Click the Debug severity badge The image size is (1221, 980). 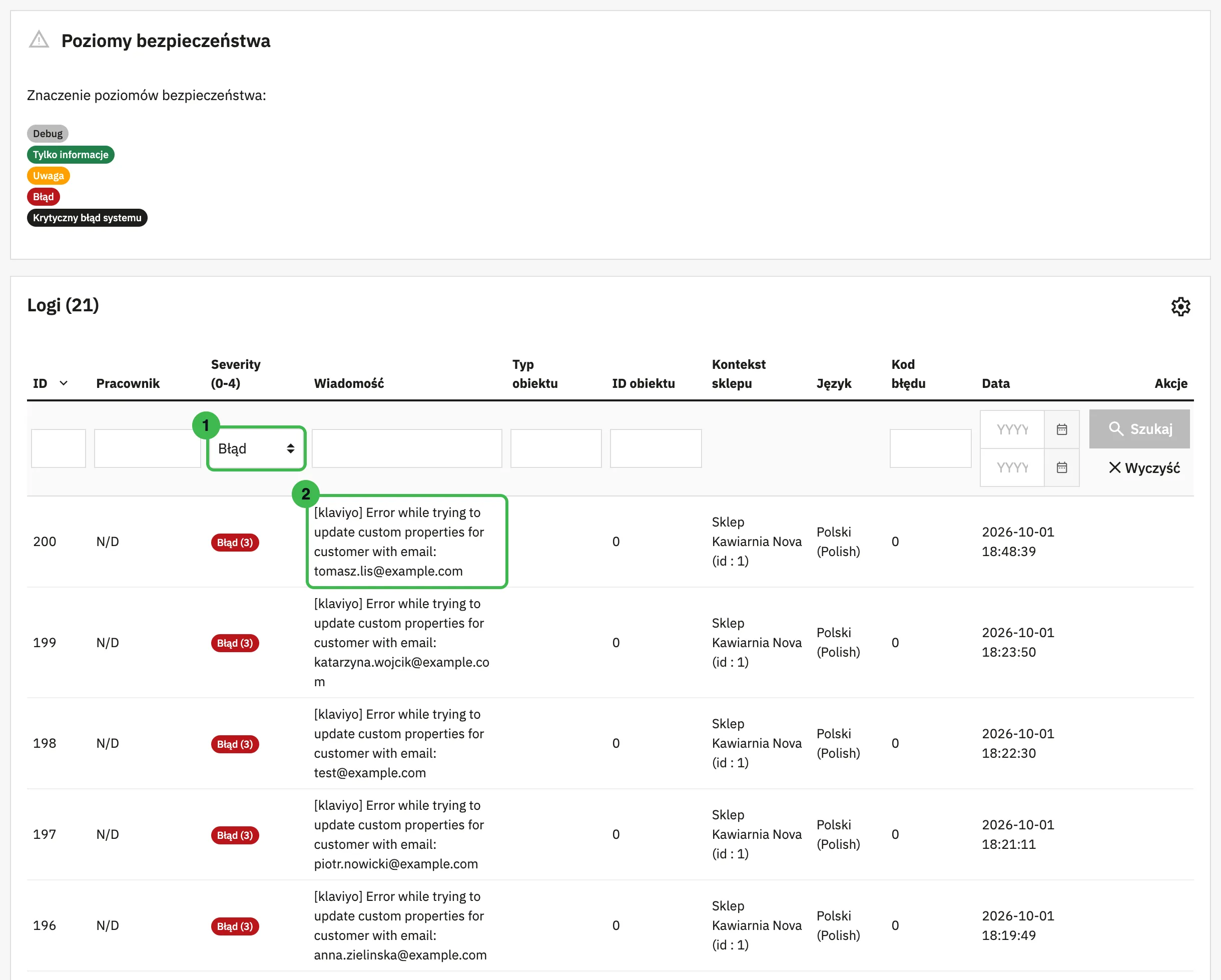[x=48, y=134]
